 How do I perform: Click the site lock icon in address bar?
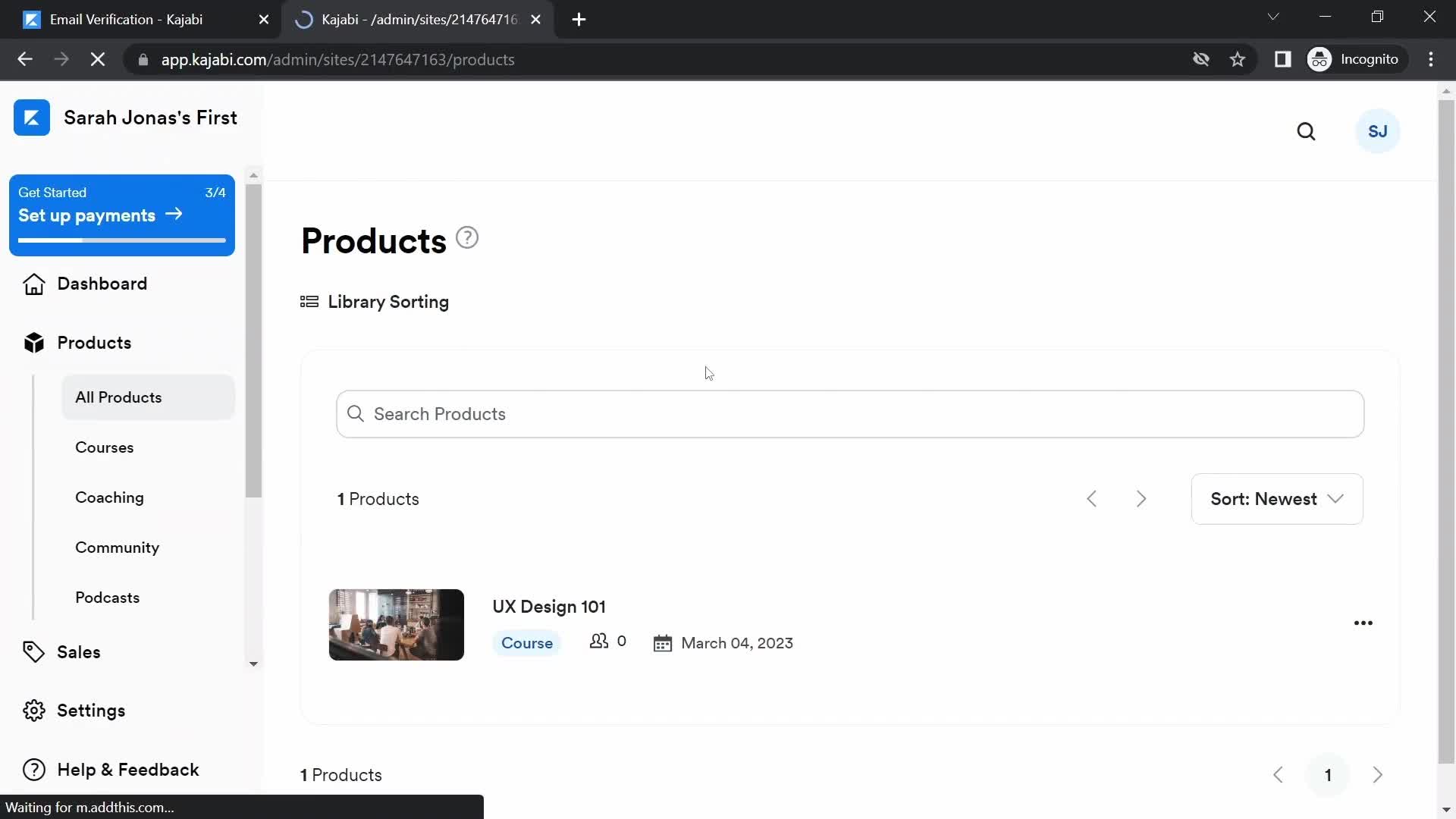point(143,60)
